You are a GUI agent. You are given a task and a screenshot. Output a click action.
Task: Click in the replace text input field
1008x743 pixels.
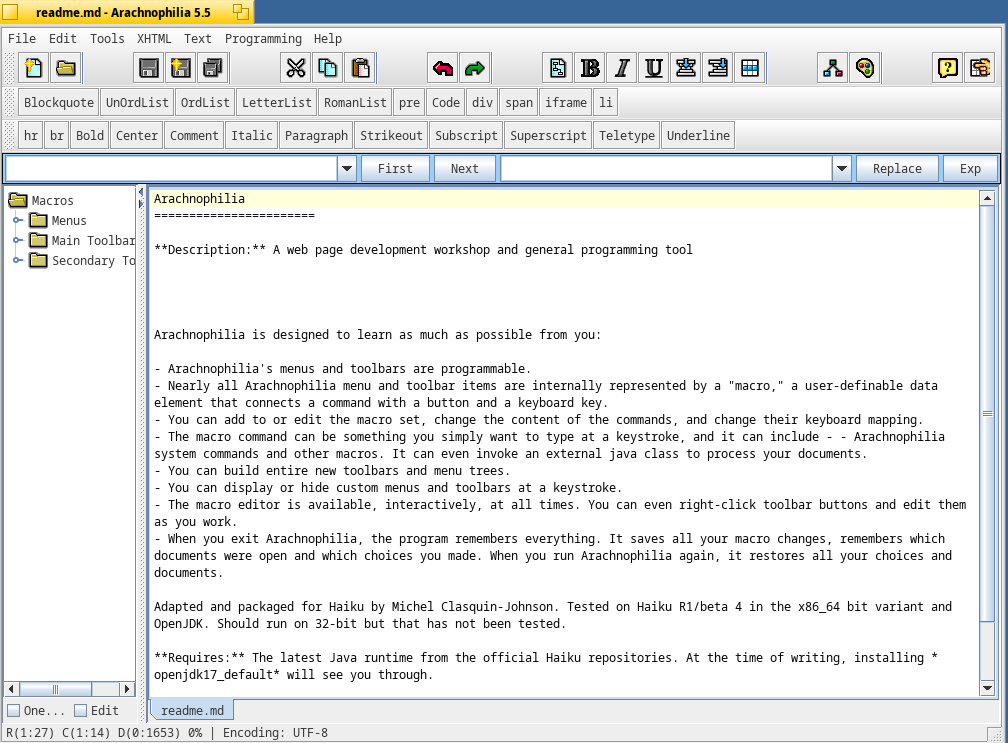[x=667, y=169]
